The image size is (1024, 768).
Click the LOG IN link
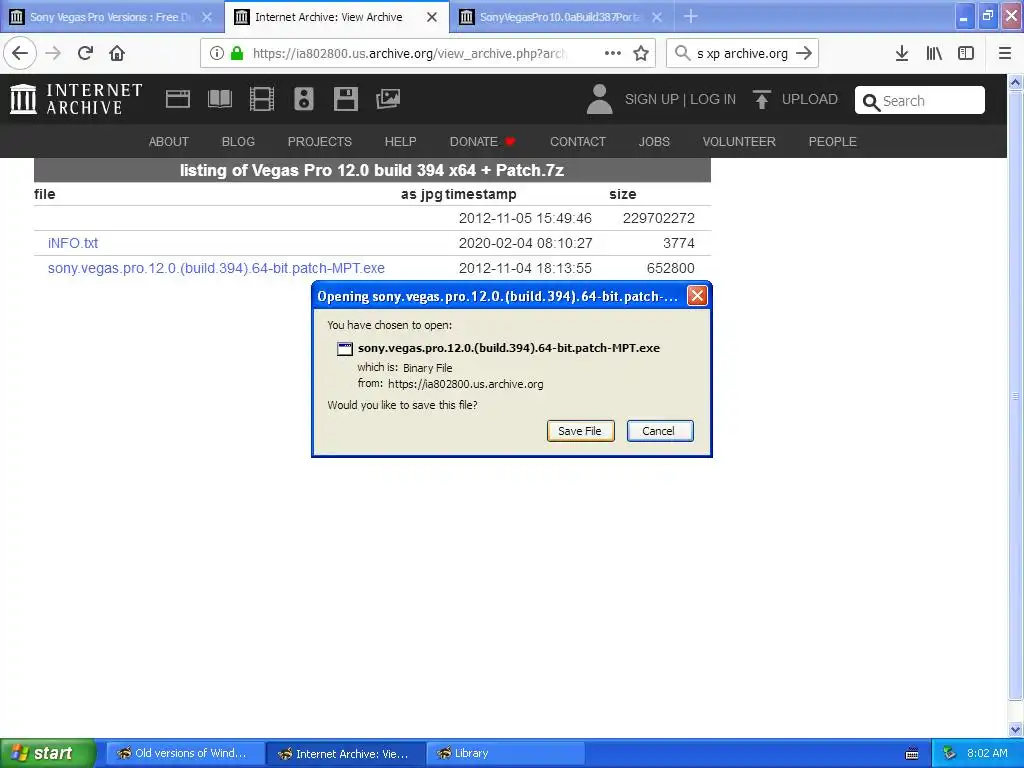(712, 99)
